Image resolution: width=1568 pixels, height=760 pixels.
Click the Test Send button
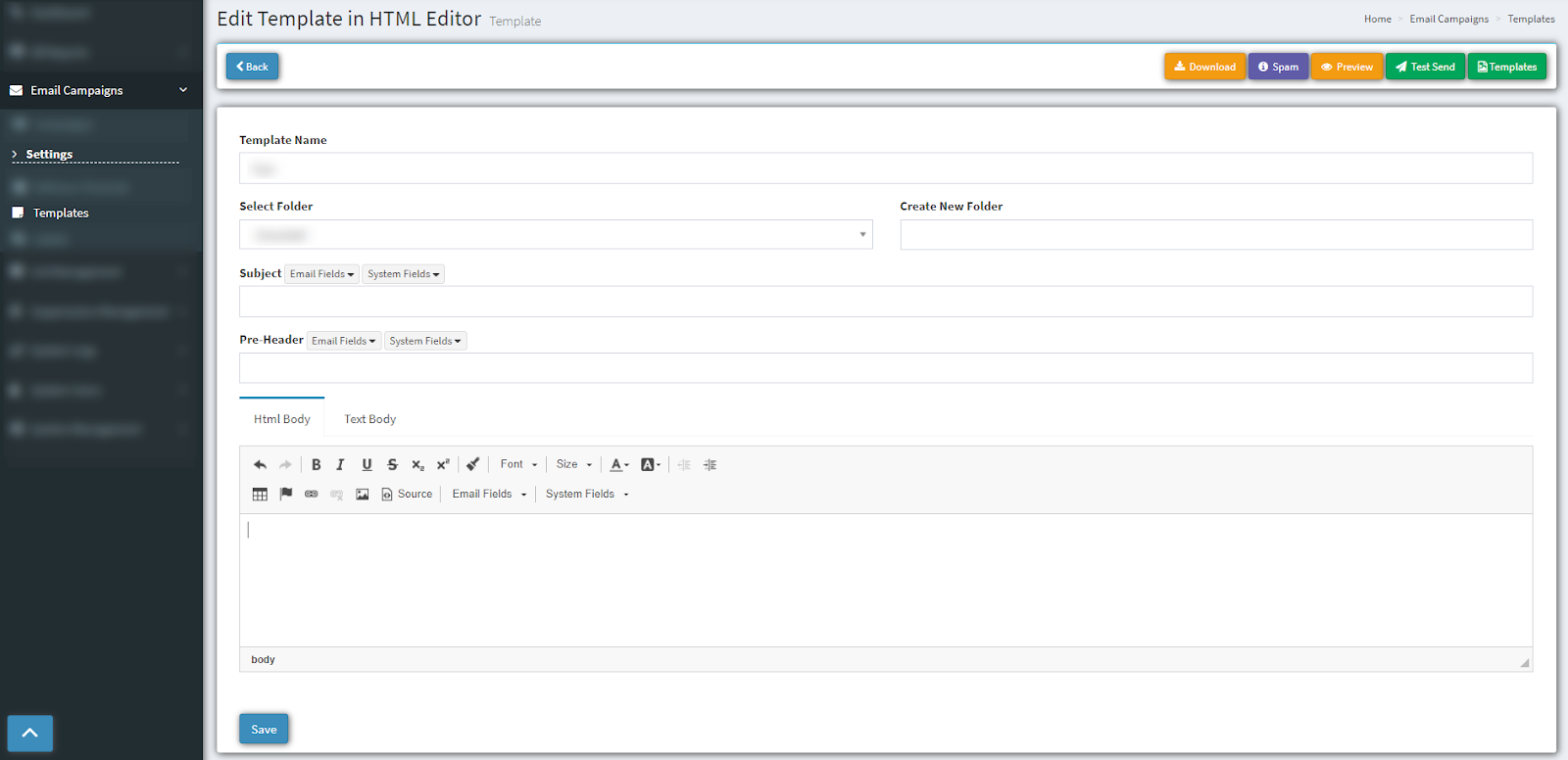[1425, 67]
